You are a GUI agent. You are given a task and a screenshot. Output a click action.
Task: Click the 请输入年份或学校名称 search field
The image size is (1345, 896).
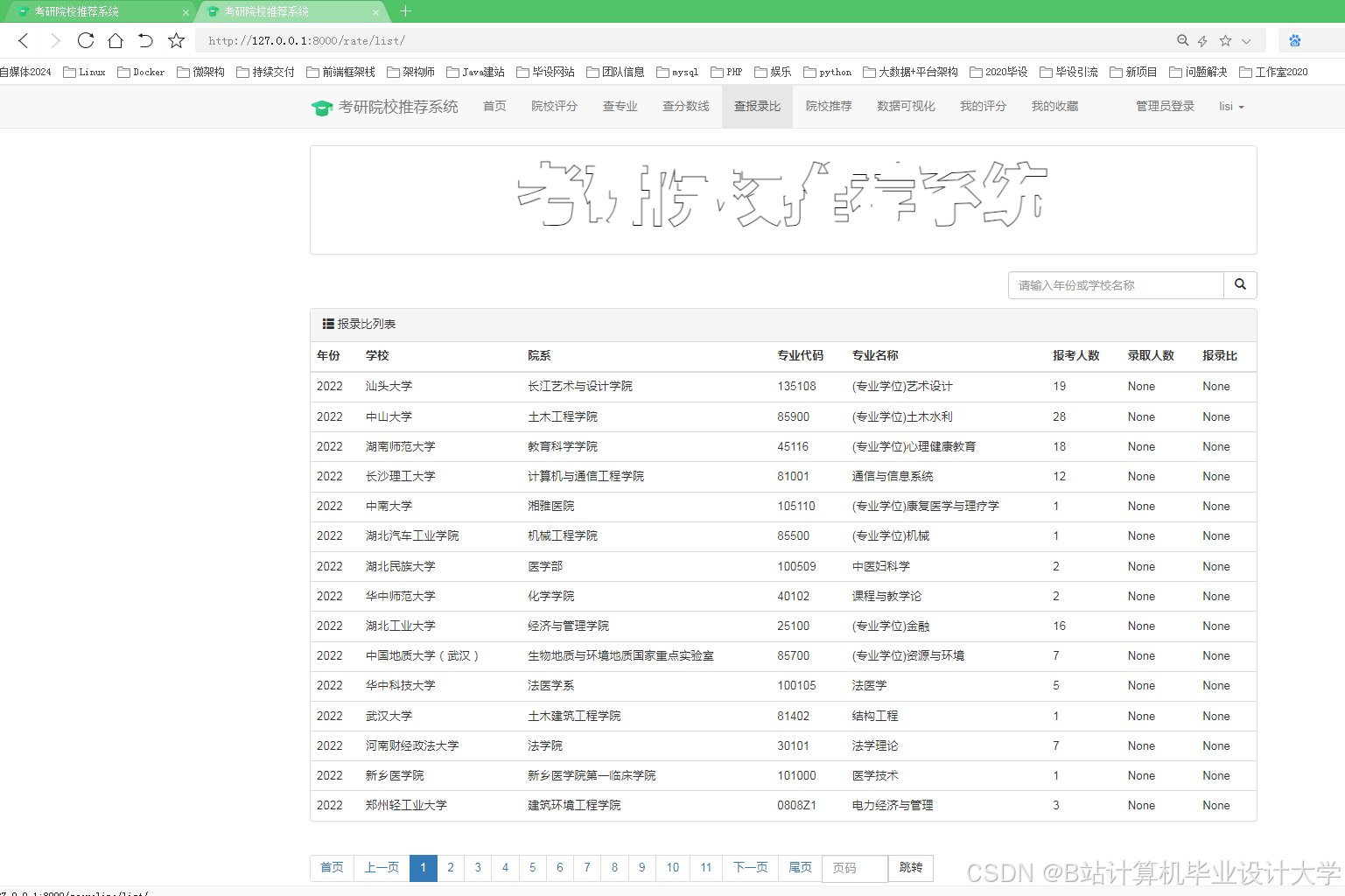click(1116, 284)
